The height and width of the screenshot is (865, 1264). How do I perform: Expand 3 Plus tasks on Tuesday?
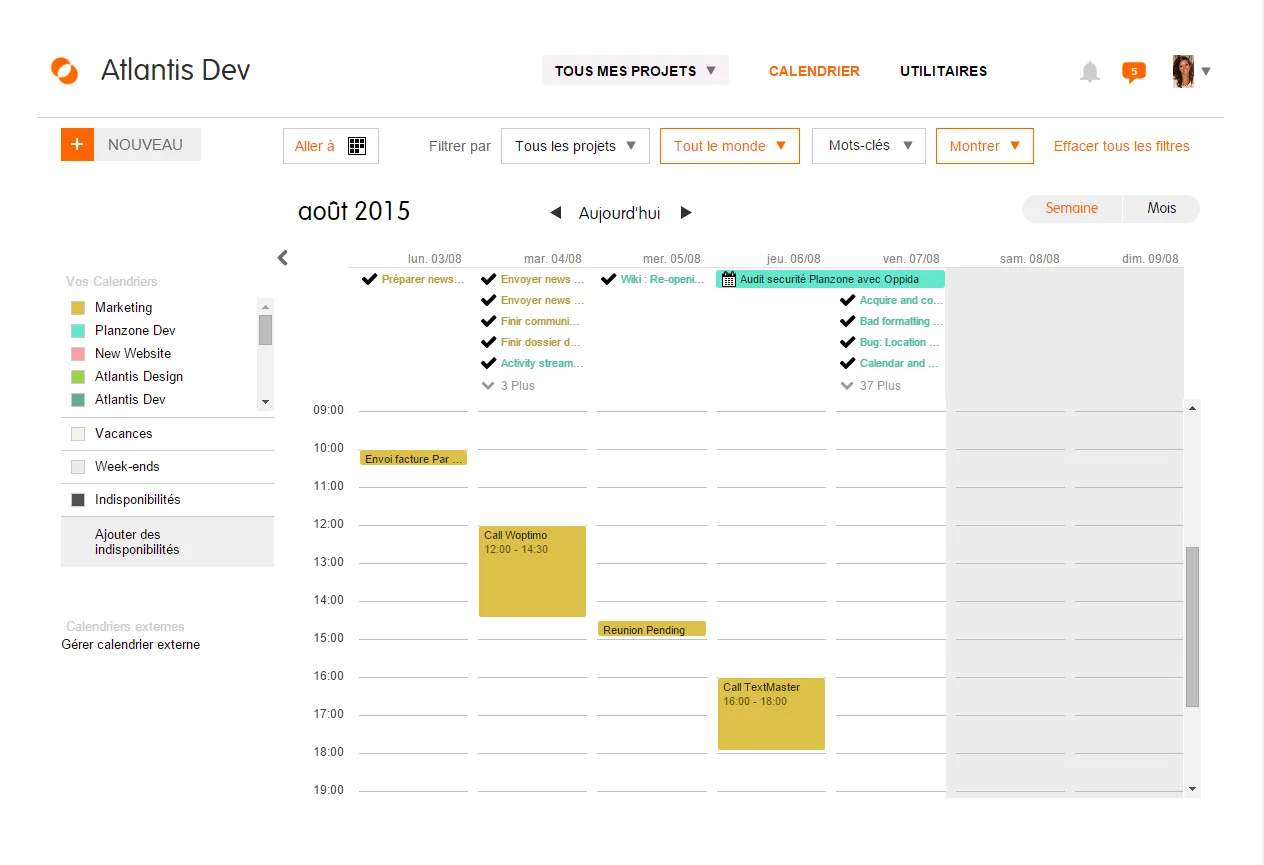tap(508, 385)
